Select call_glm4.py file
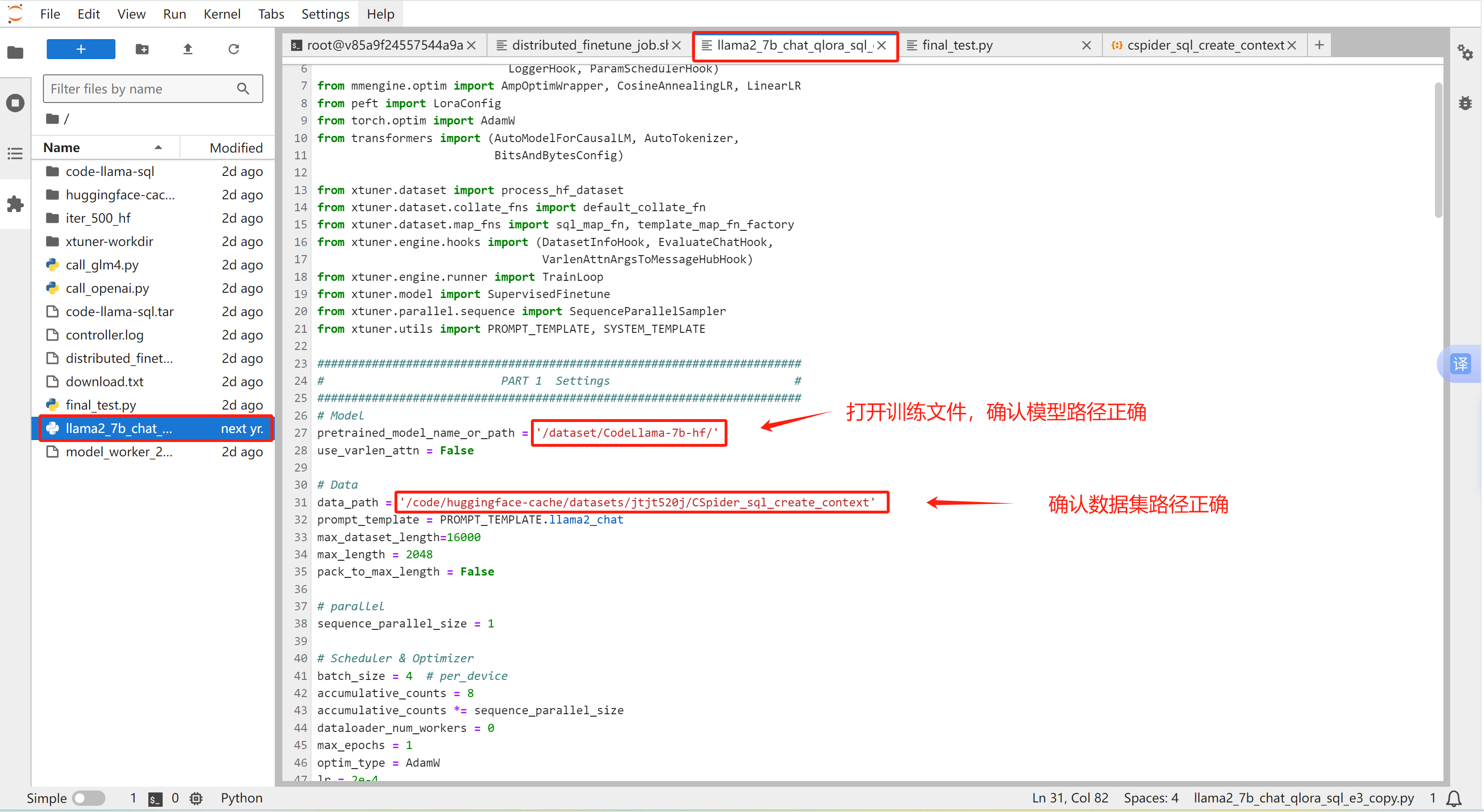The width and height of the screenshot is (1484, 812). point(153,264)
